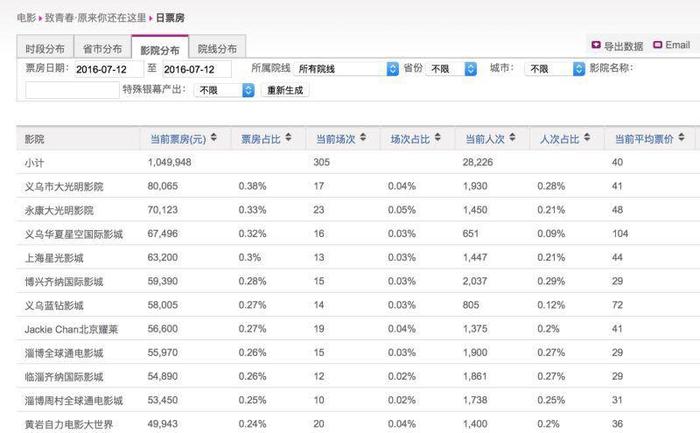
Task: Open the 城市 dropdown
Action: coord(555,69)
